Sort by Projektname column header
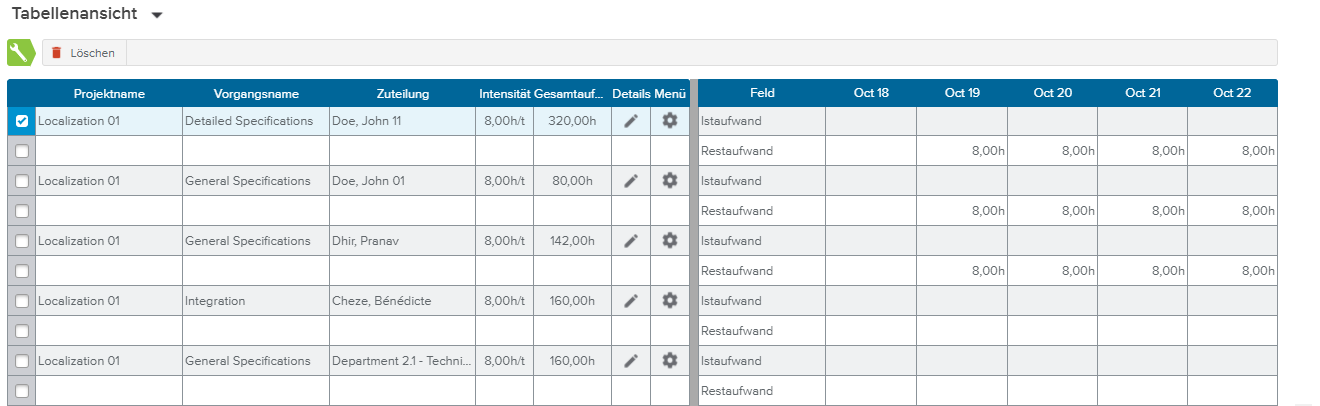1320x406 pixels. tap(109, 94)
